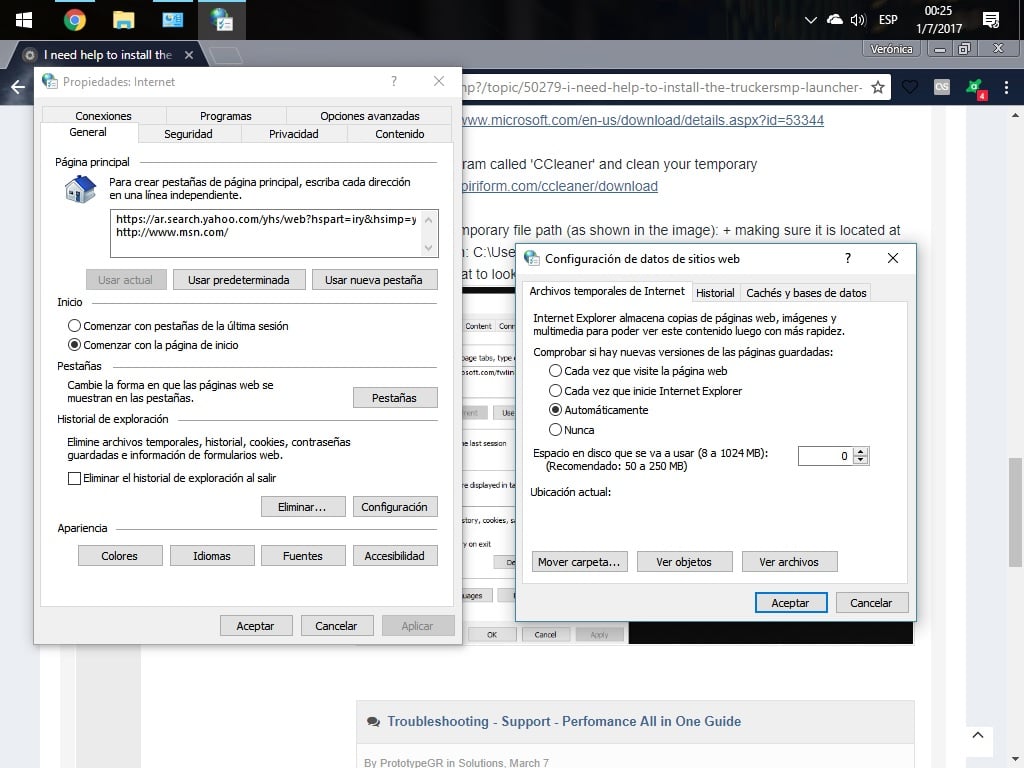Open the three-dot browser menu
The height and width of the screenshot is (768, 1024).
click(x=1006, y=87)
